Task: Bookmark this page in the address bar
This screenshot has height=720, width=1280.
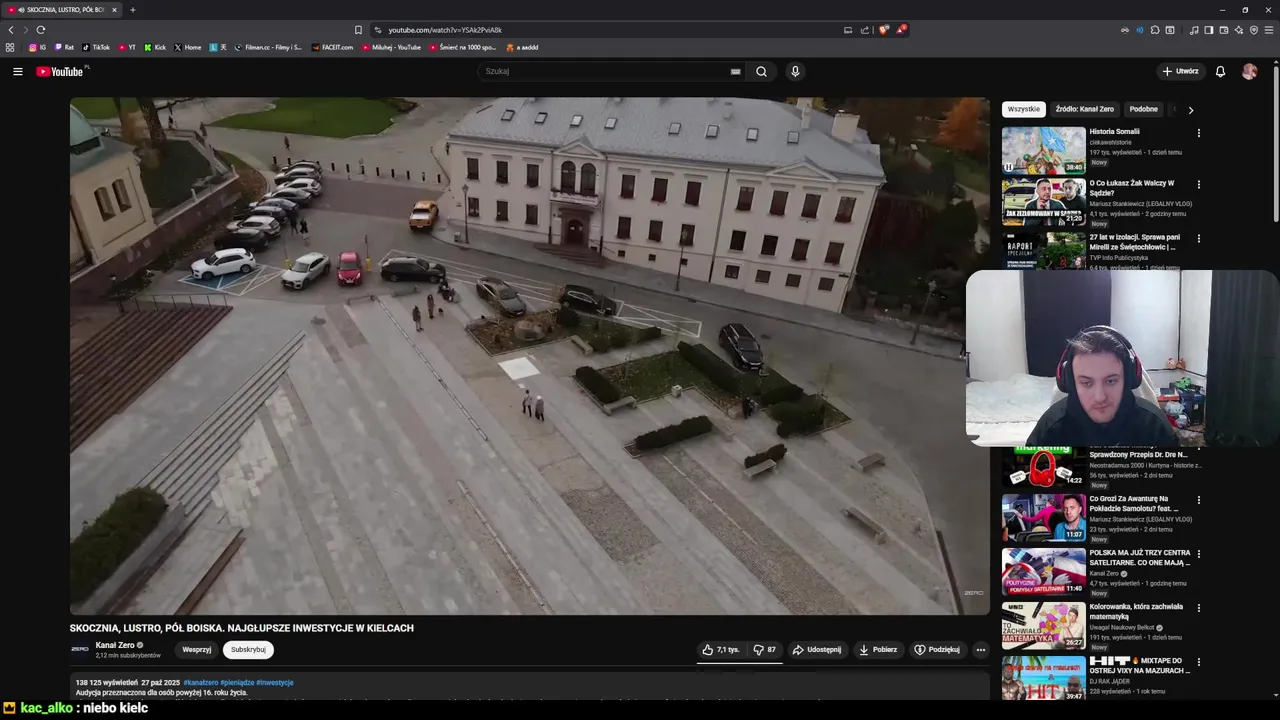Action: point(358,30)
